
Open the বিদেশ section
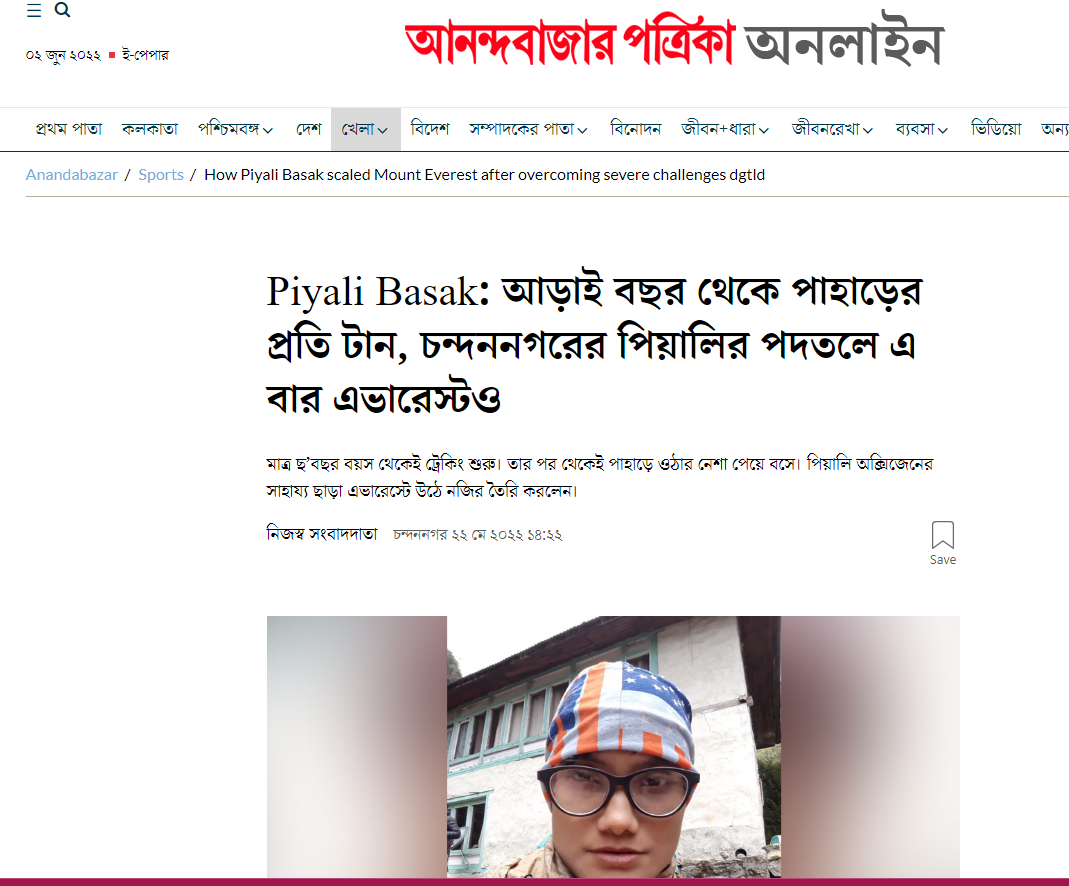(x=430, y=129)
